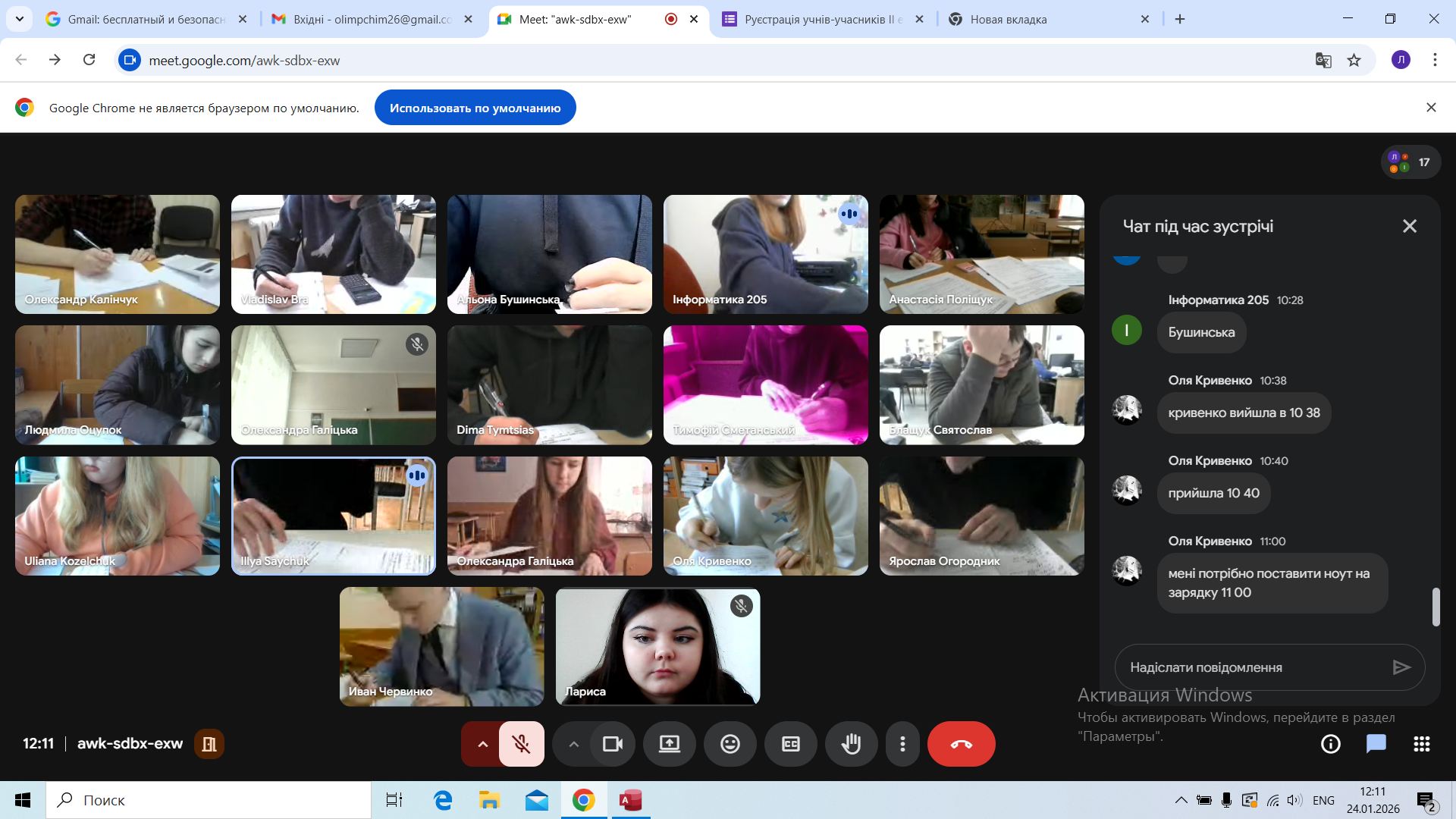1456x819 pixels.
Task: Click the captions button
Action: coord(790,744)
